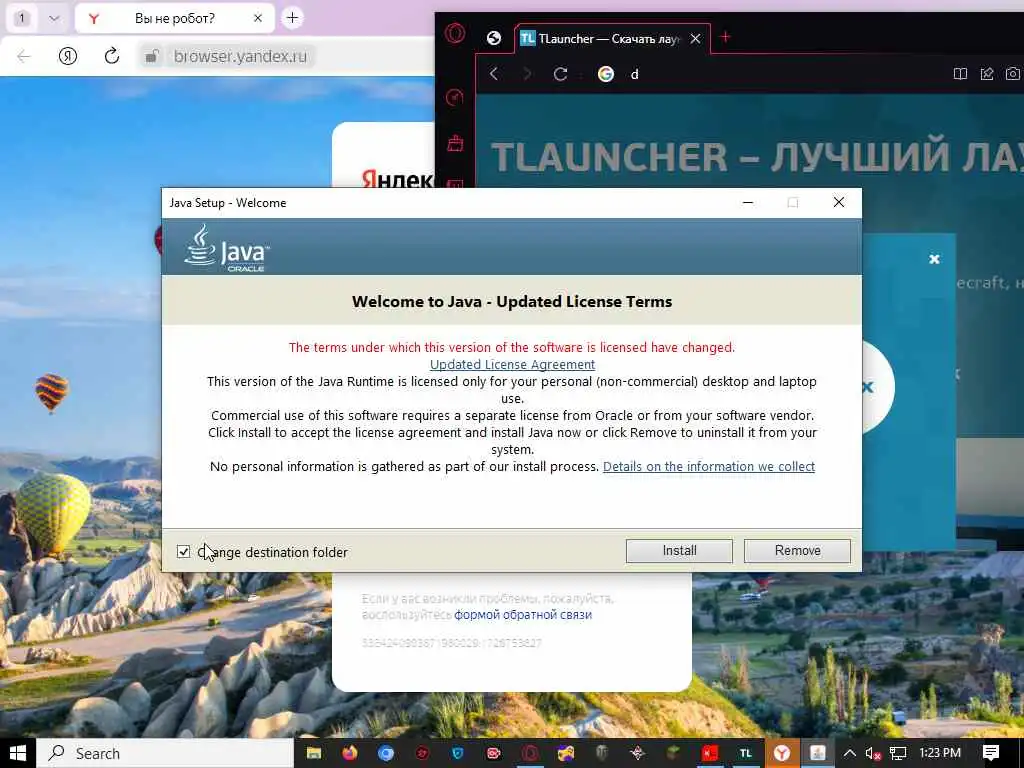The width and height of the screenshot is (1024, 768).
Task: Close the "Вы не робот?" tab
Action: 258,18
